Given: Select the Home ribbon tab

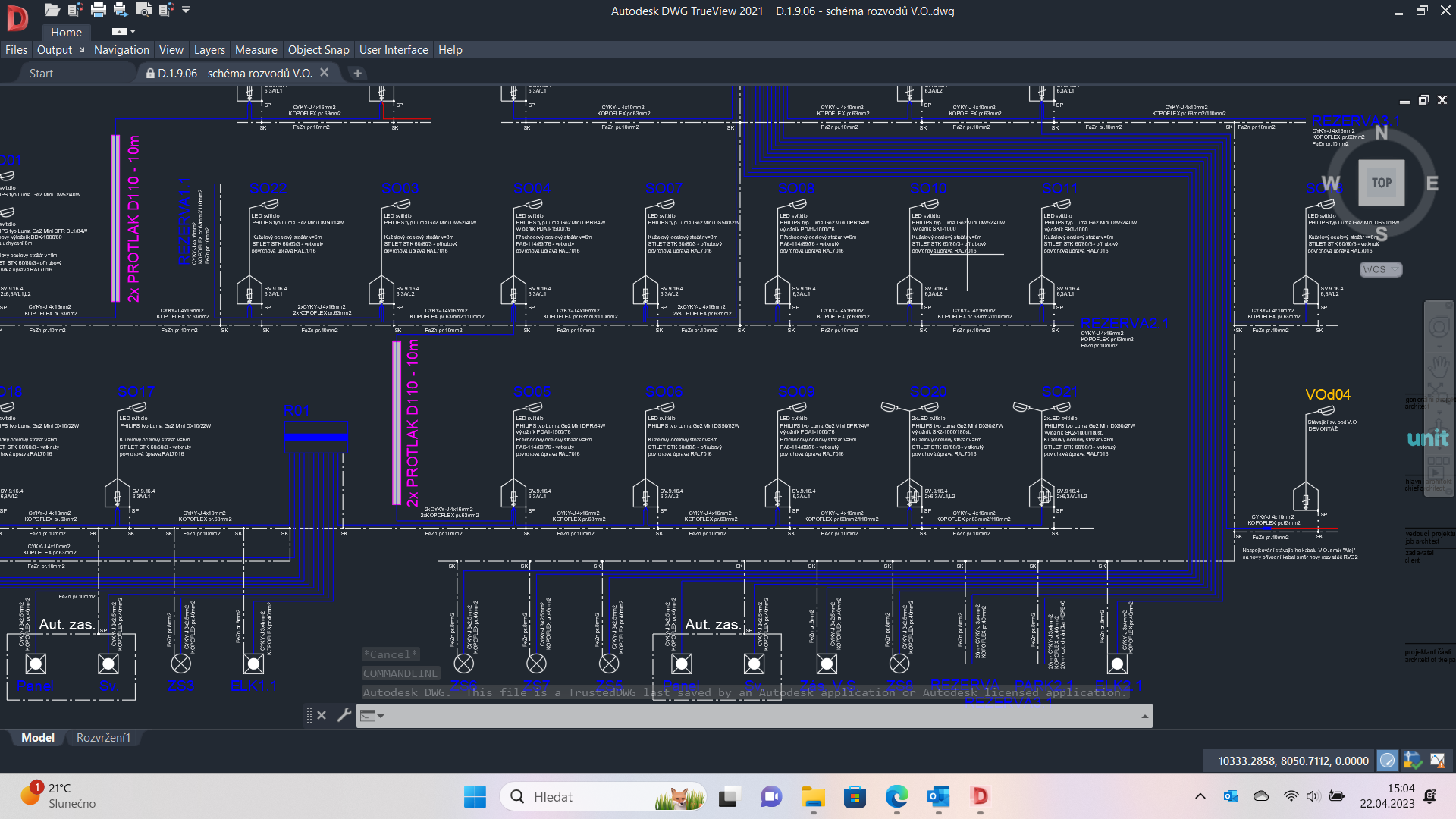Looking at the screenshot, I should tap(66, 32).
